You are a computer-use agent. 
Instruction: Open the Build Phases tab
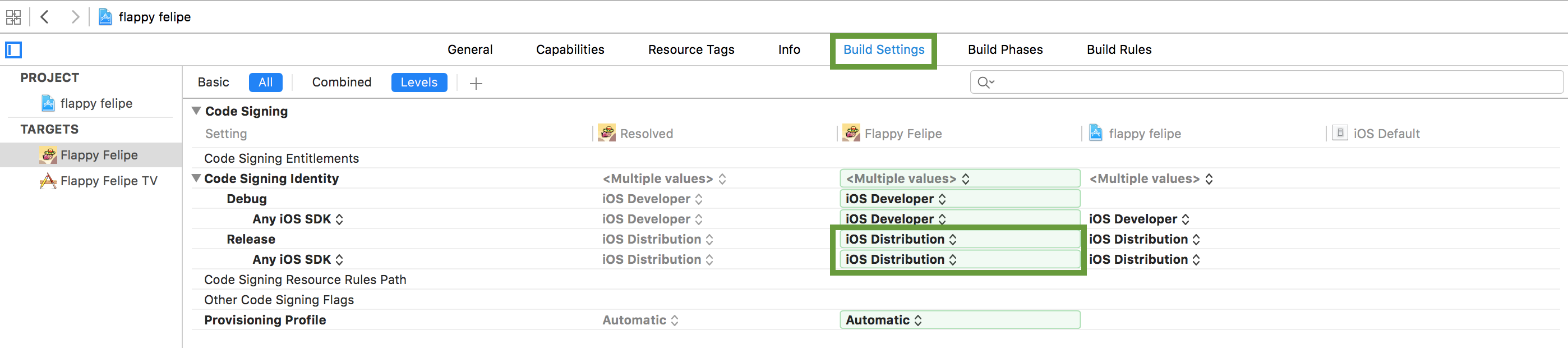(x=1004, y=50)
